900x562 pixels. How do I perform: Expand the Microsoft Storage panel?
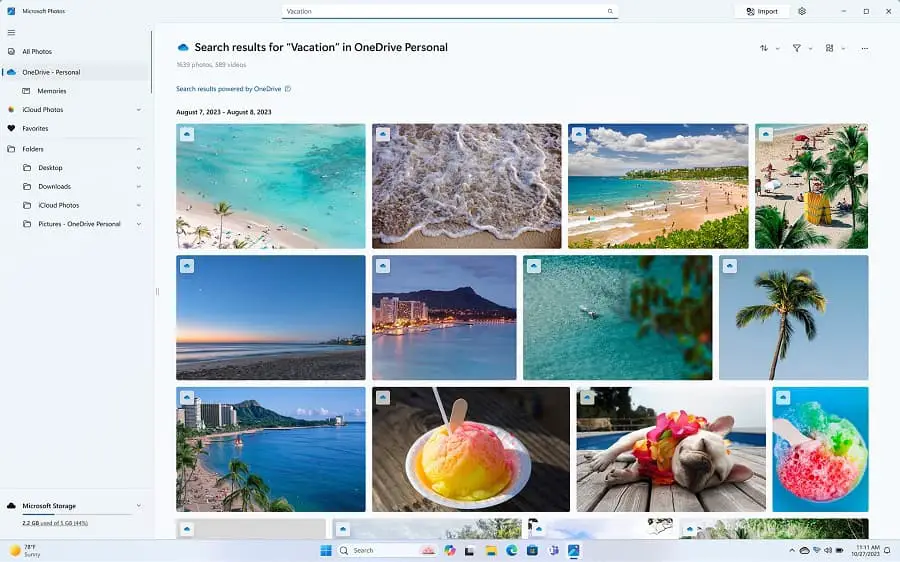[x=138, y=506]
